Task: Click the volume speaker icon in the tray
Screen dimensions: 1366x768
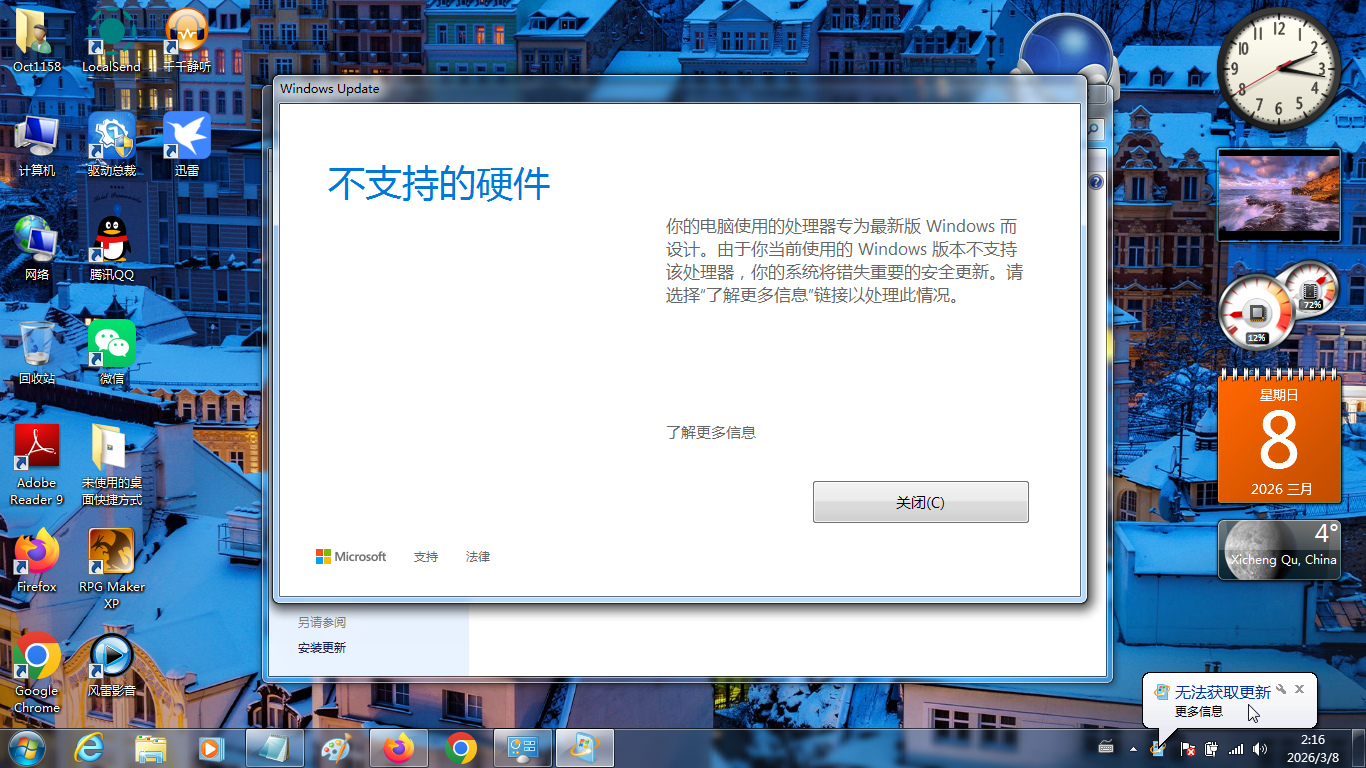Action: pyautogui.click(x=1260, y=748)
